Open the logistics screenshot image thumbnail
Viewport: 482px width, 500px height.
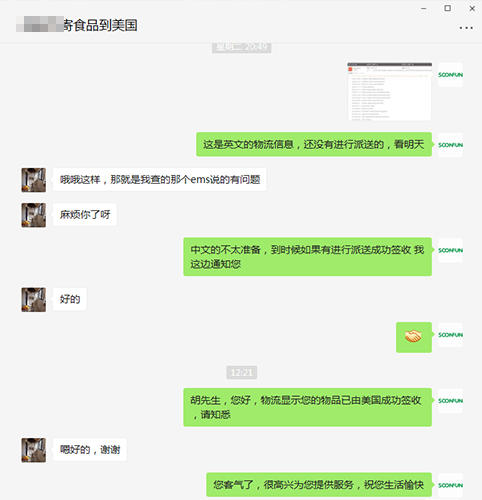point(389,91)
